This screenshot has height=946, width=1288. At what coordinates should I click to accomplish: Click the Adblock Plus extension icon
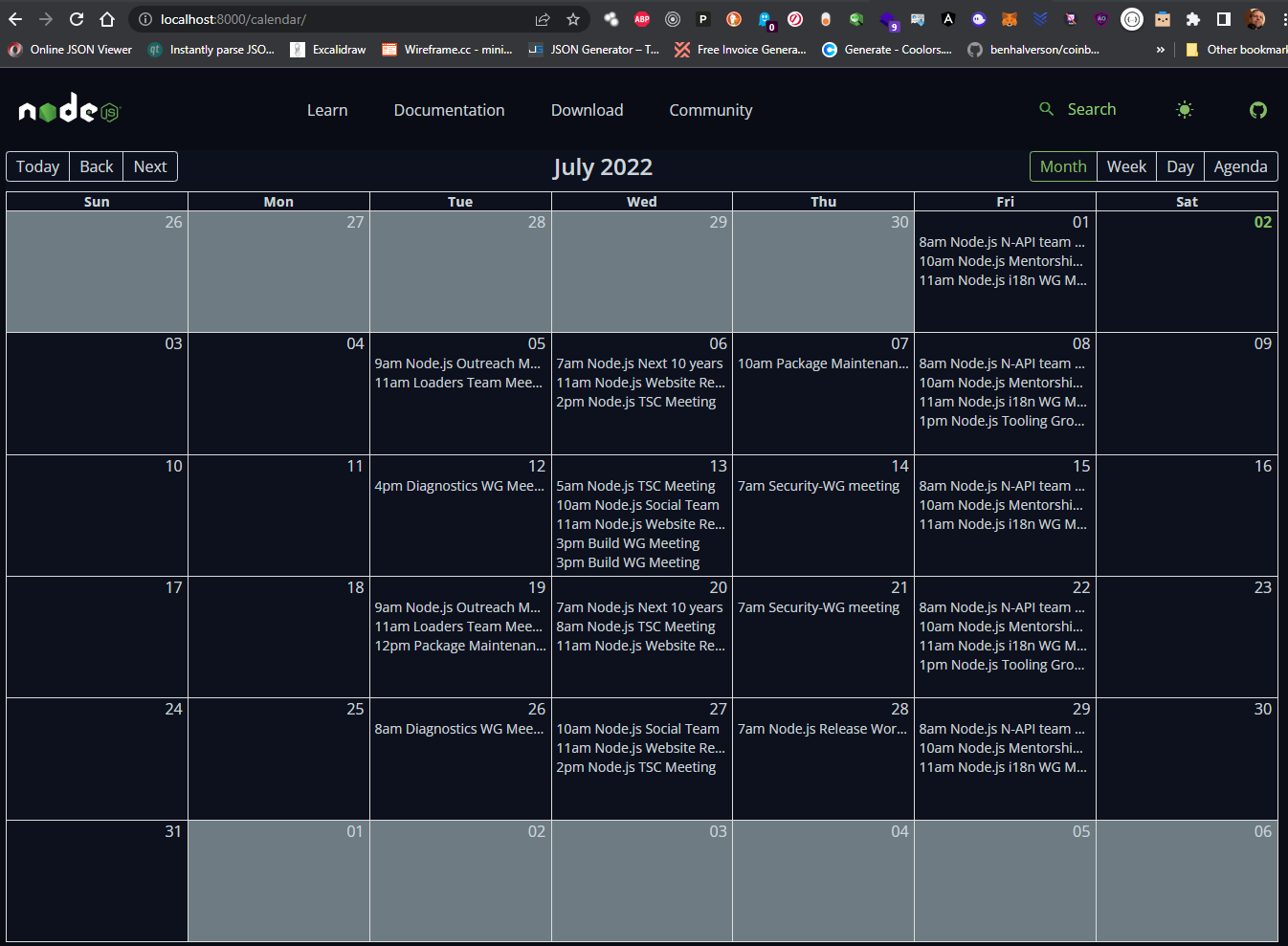point(642,19)
